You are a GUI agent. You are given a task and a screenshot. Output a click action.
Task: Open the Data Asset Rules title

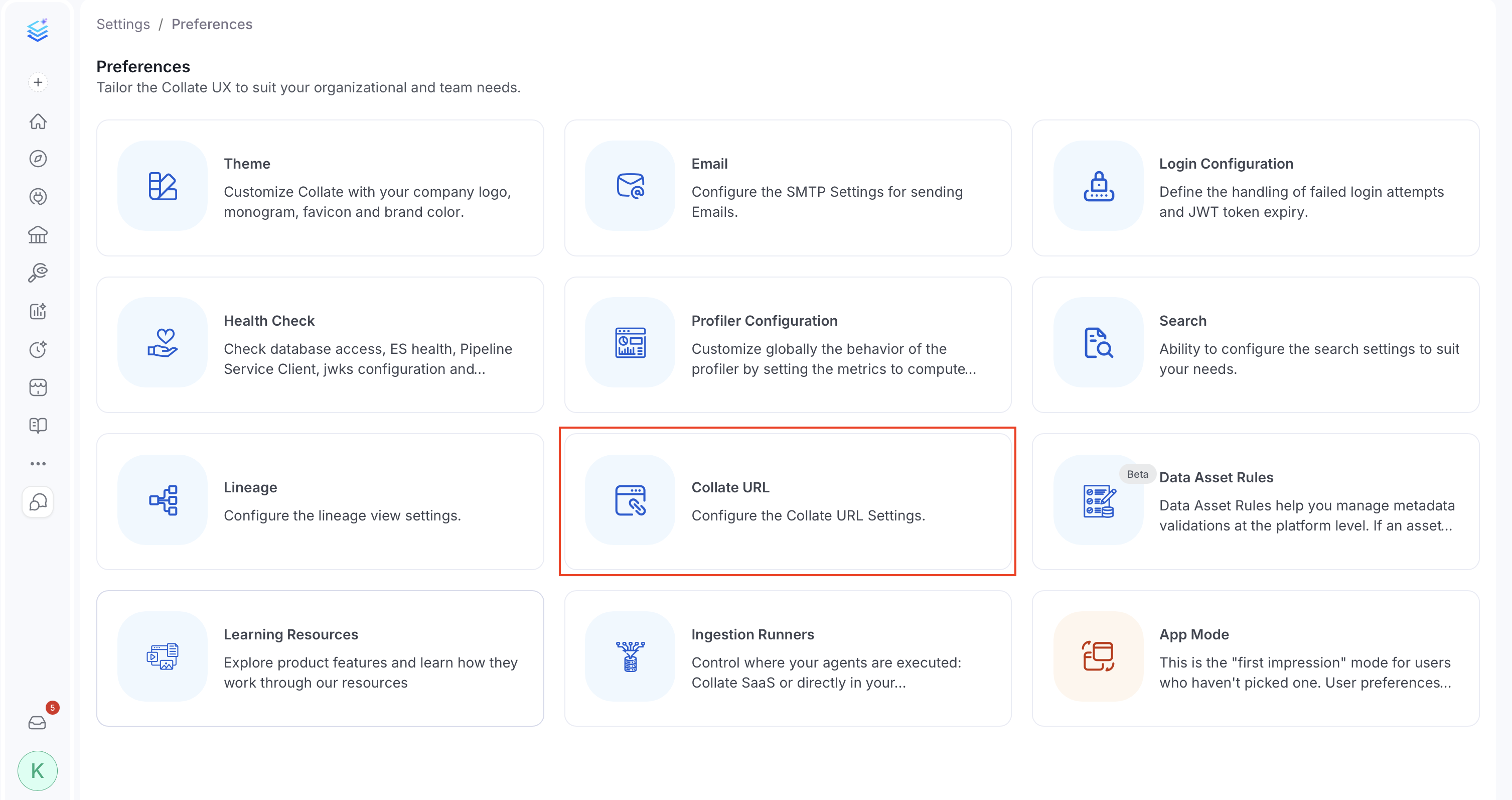coord(1216,477)
